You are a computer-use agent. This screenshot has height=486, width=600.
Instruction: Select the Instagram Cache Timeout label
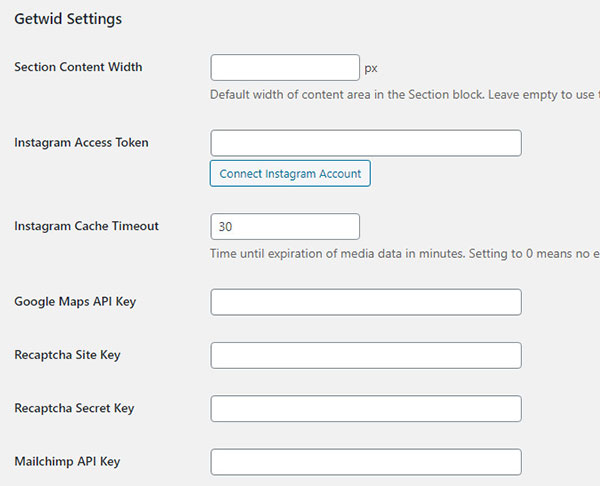click(86, 226)
